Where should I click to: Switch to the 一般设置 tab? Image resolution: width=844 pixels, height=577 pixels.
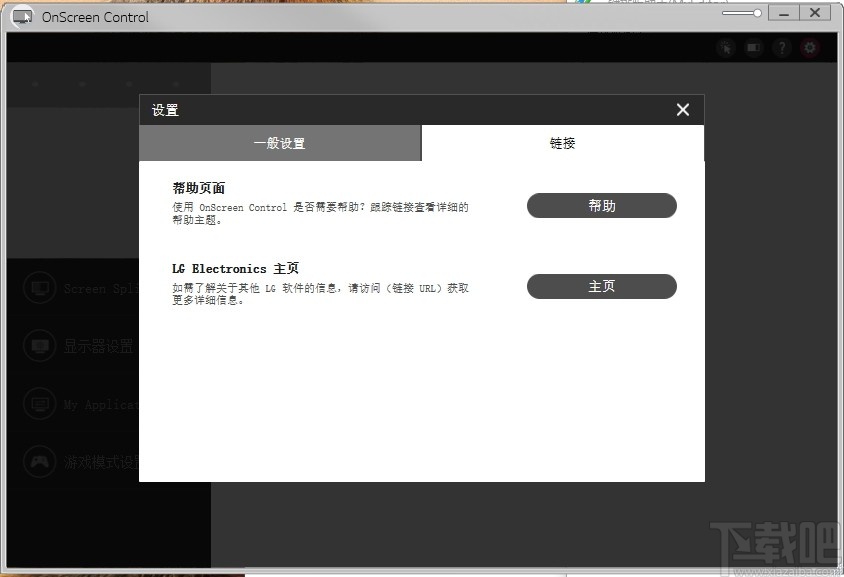280,143
